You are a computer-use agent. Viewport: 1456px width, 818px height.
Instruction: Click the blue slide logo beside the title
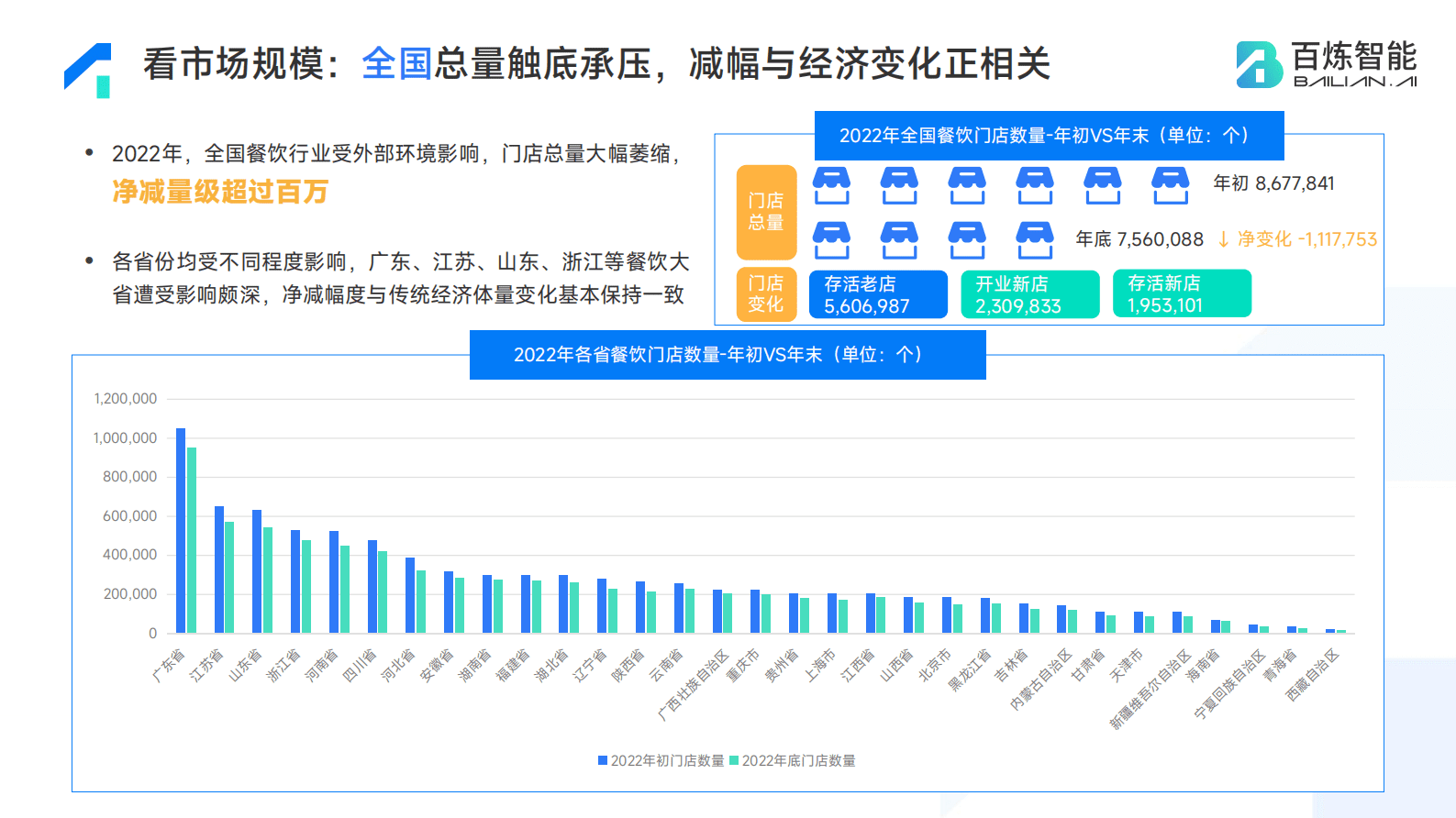pos(88,71)
